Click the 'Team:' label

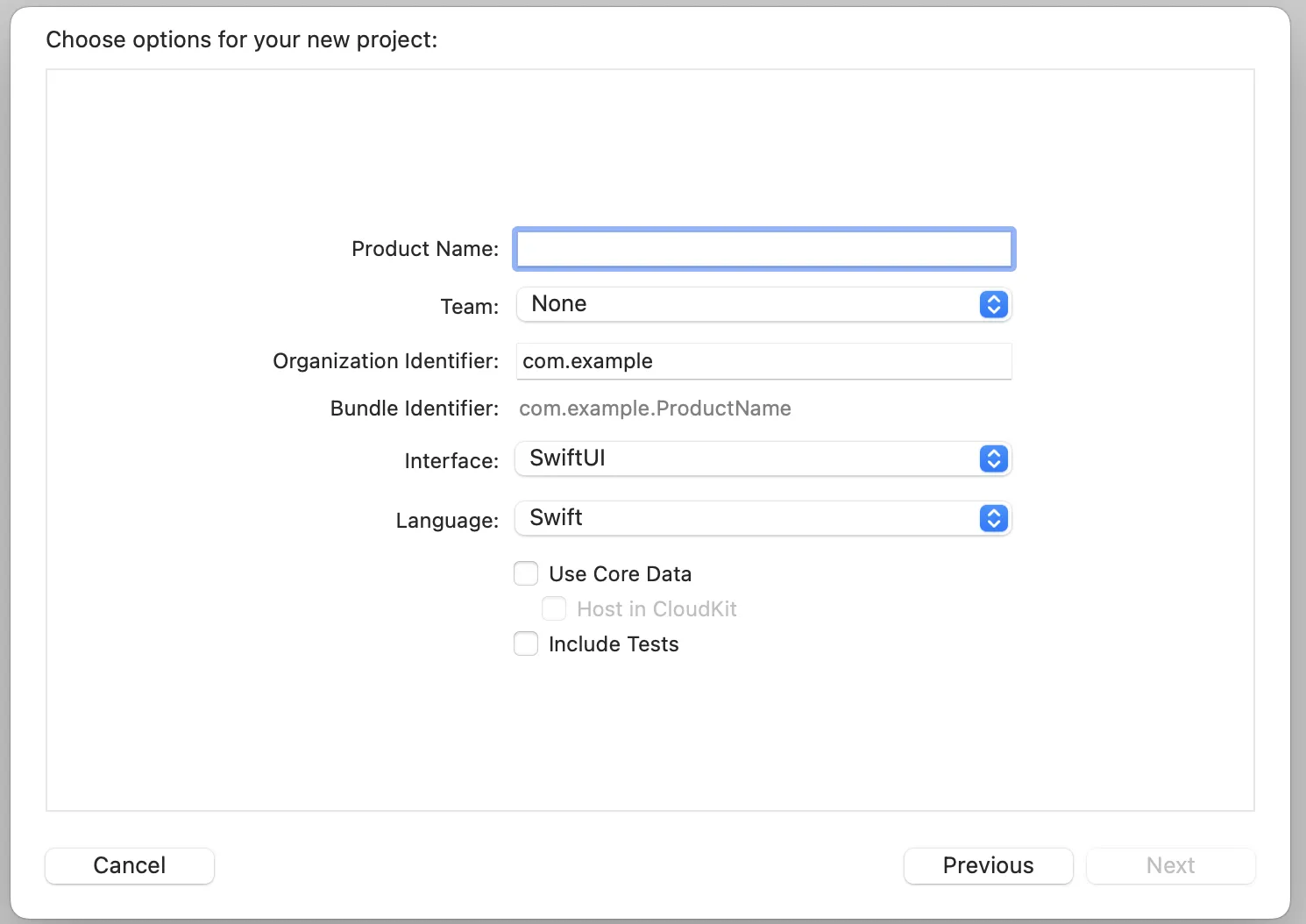point(470,307)
